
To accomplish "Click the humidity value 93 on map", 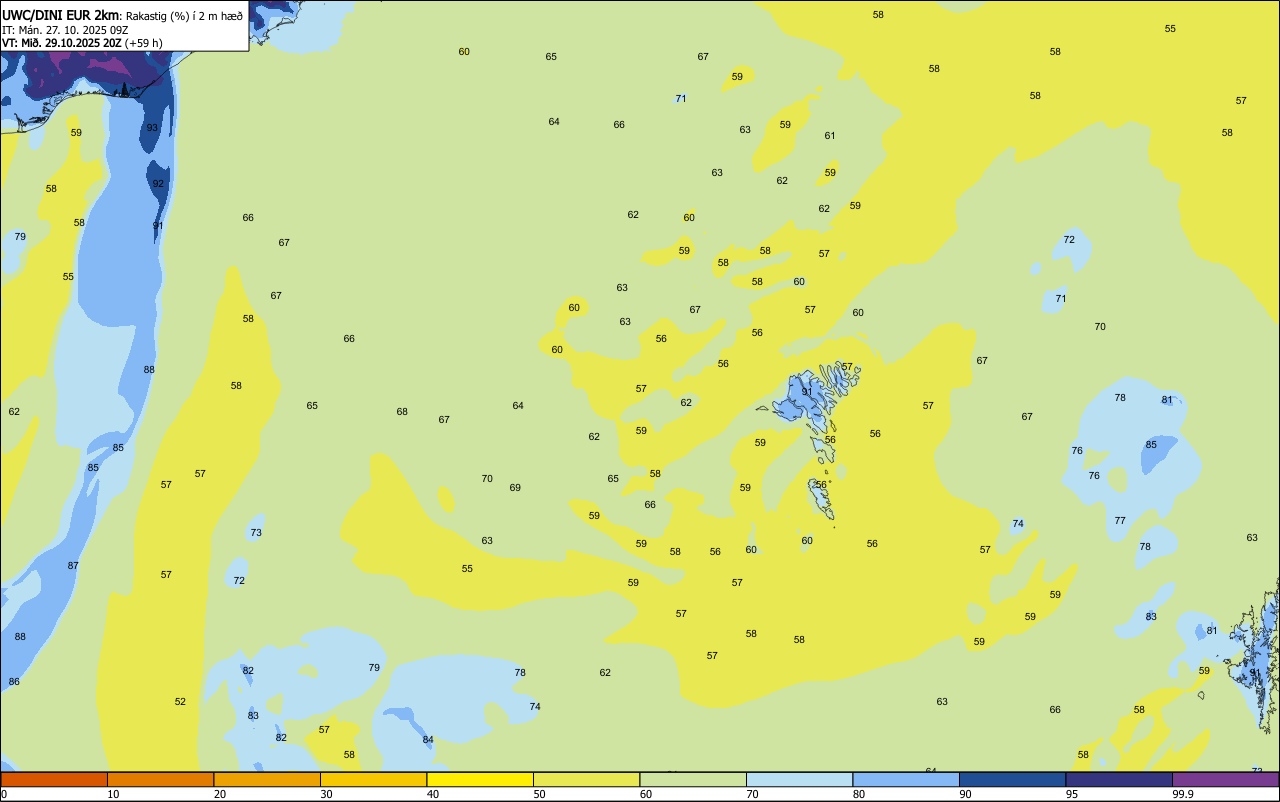I will point(153,127).
